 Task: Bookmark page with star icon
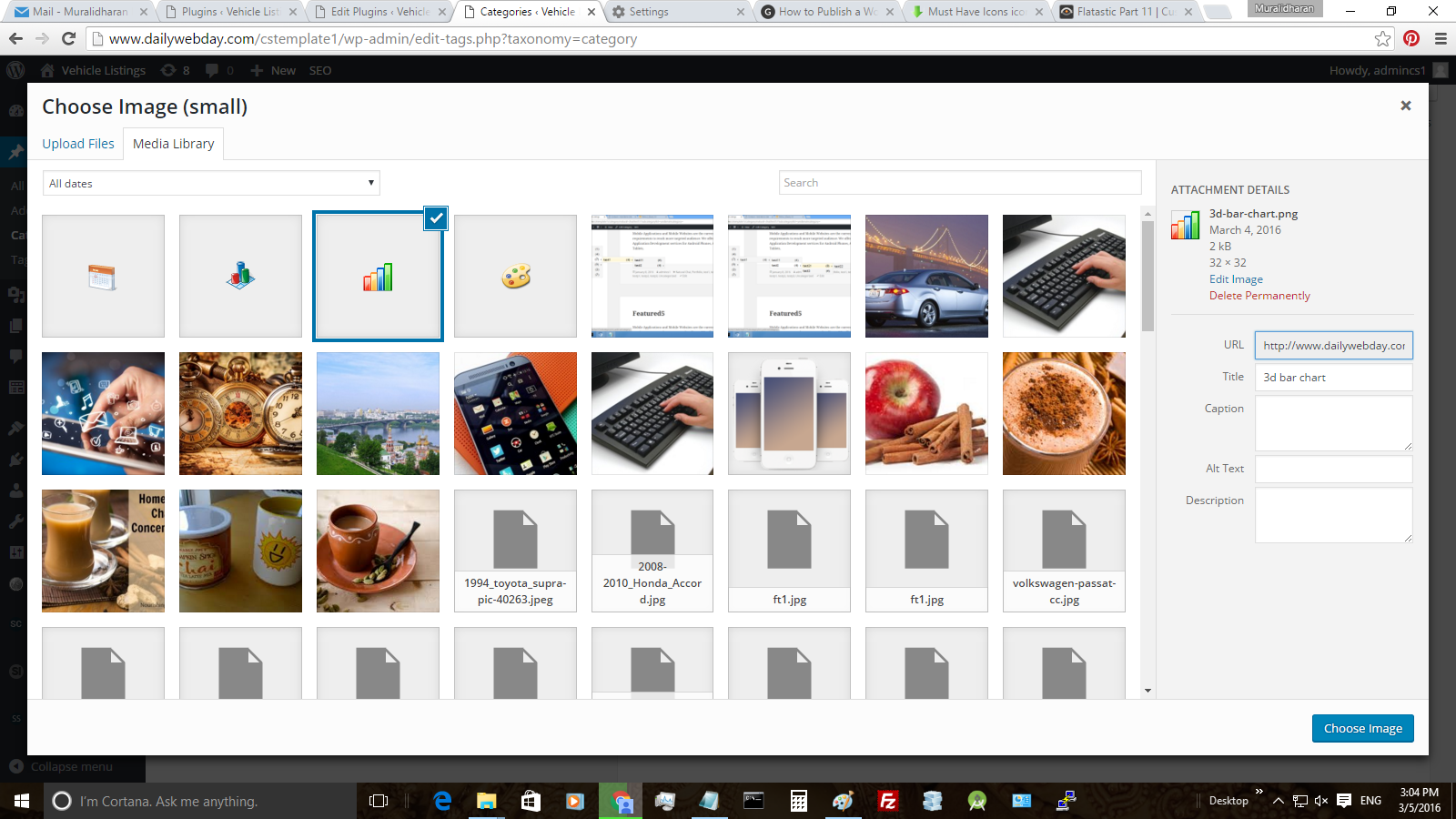pyautogui.click(x=1382, y=38)
